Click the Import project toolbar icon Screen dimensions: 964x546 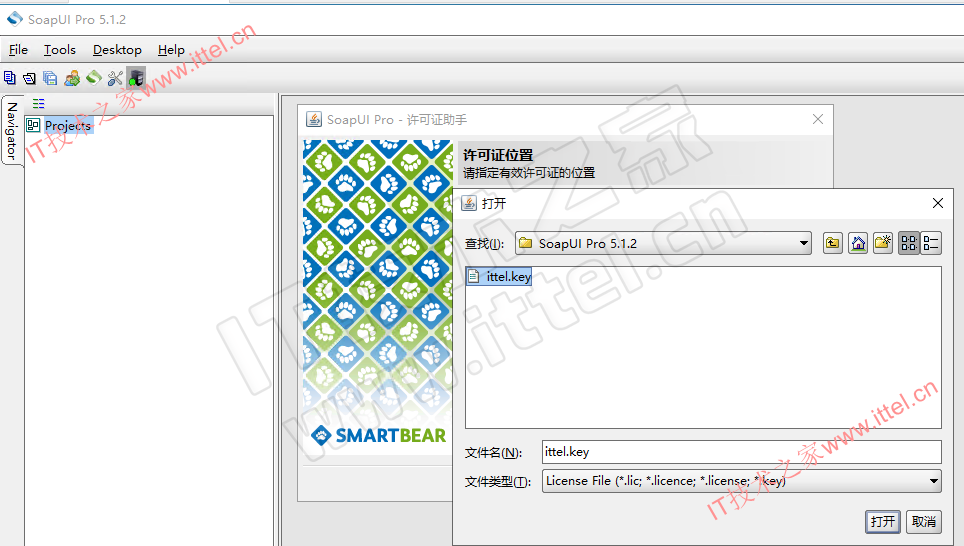pyautogui.click(x=30, y=78)
